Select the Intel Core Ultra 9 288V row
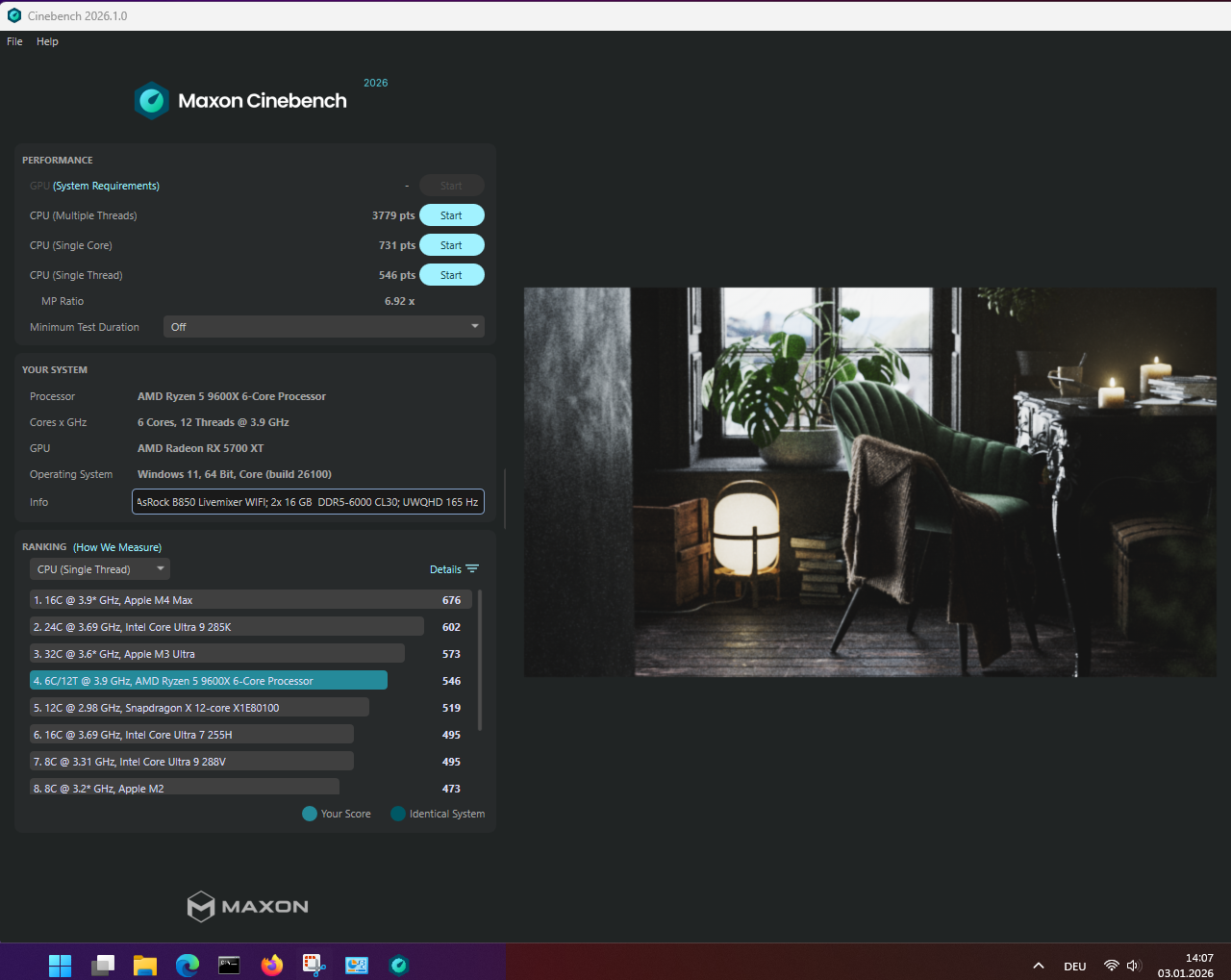This screenshot has height=980, width=1231. click(250, 762)
